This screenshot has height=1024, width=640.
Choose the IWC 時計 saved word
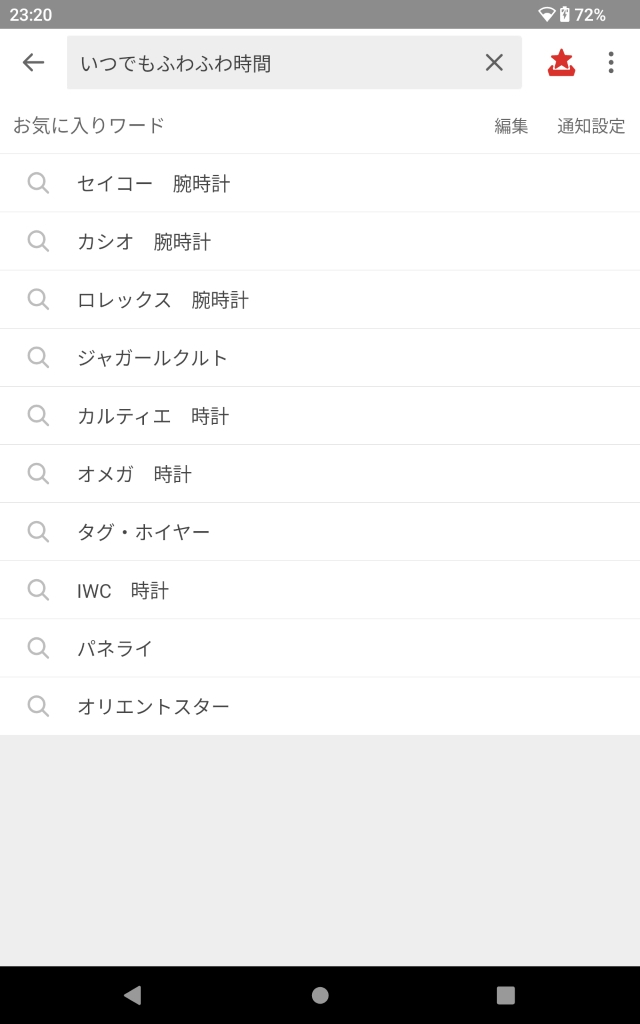click(x=123, y=591)
